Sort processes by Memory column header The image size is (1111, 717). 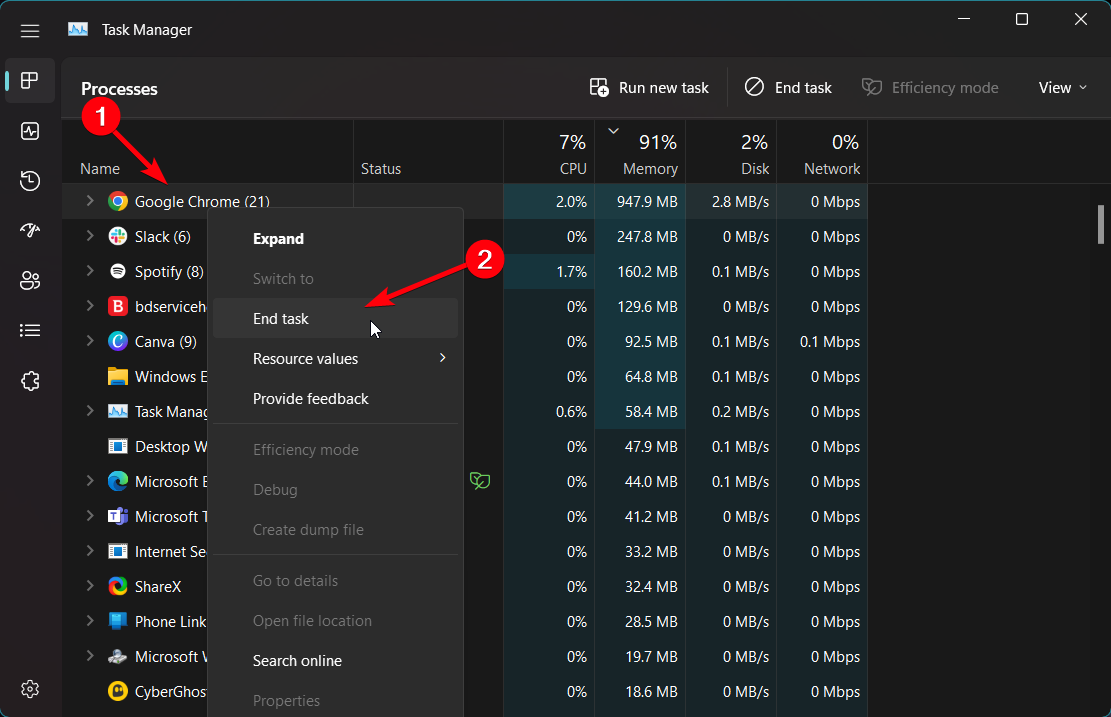(x=649, y=169)
